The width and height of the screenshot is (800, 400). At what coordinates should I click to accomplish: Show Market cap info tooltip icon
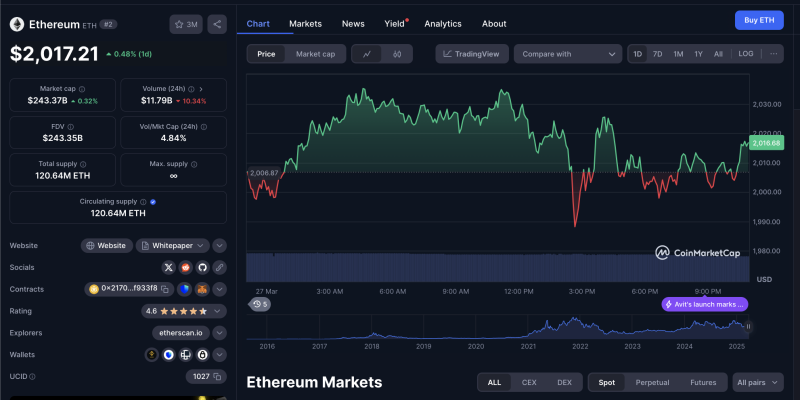tap(82, 89)
